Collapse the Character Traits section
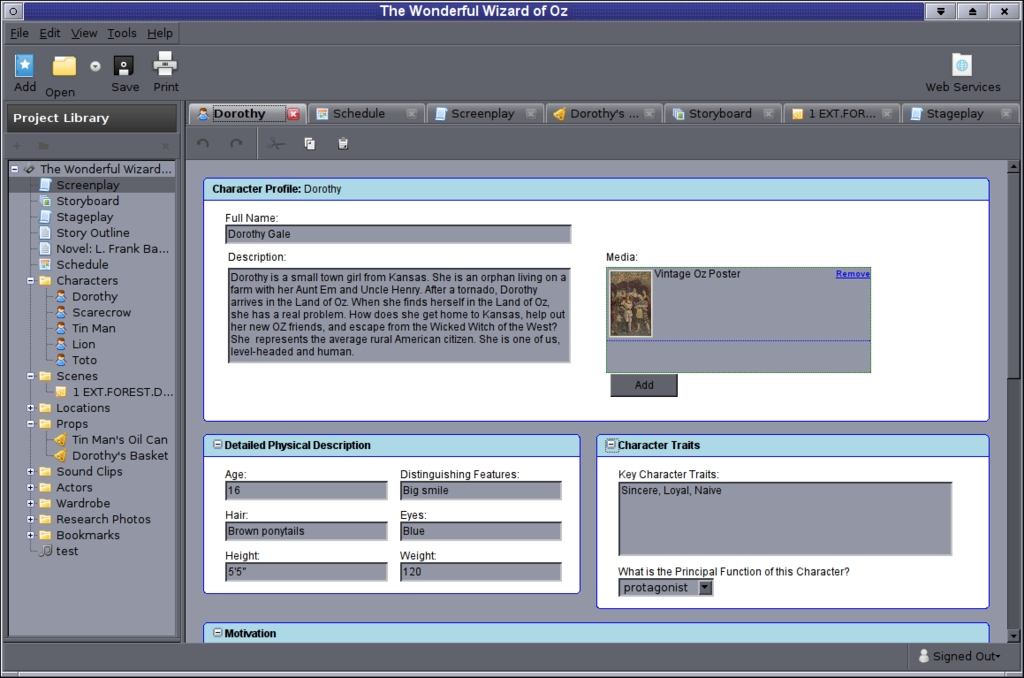 tap(611, 445)
